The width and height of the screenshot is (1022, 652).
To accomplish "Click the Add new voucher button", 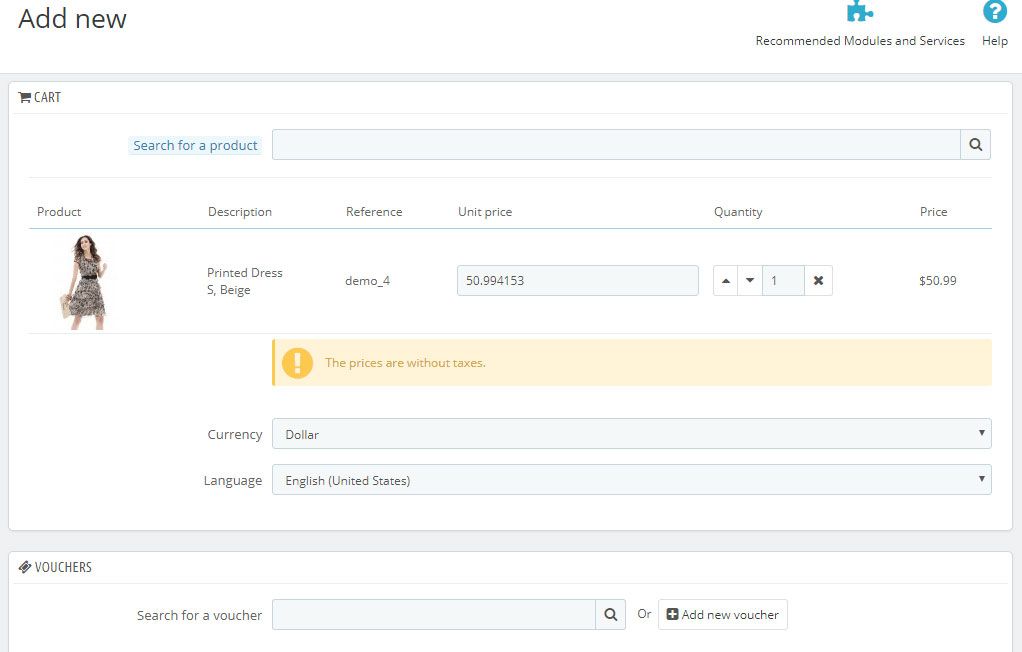I will (x=722, y=615).
